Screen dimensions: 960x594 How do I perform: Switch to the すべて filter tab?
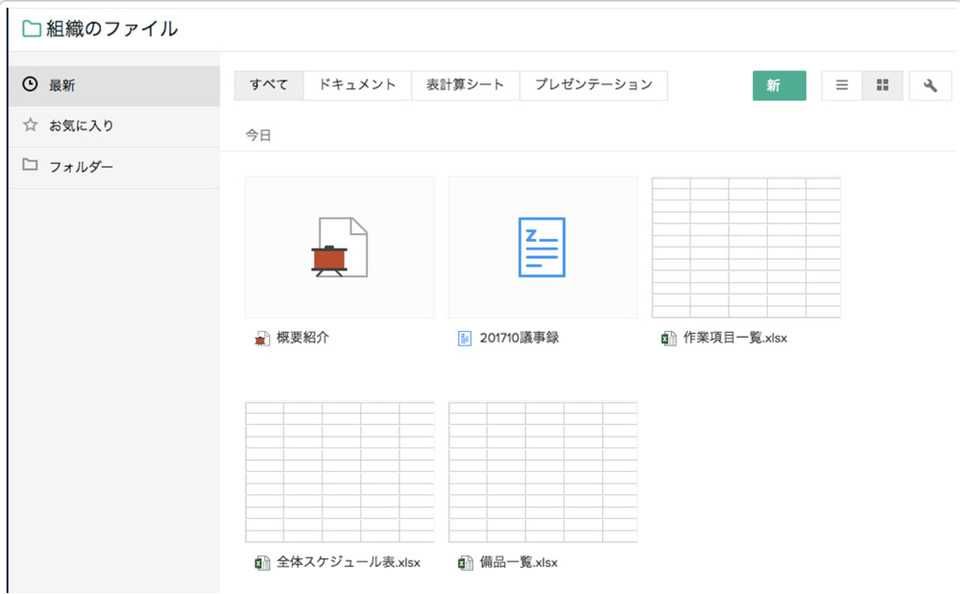(267, 85)
